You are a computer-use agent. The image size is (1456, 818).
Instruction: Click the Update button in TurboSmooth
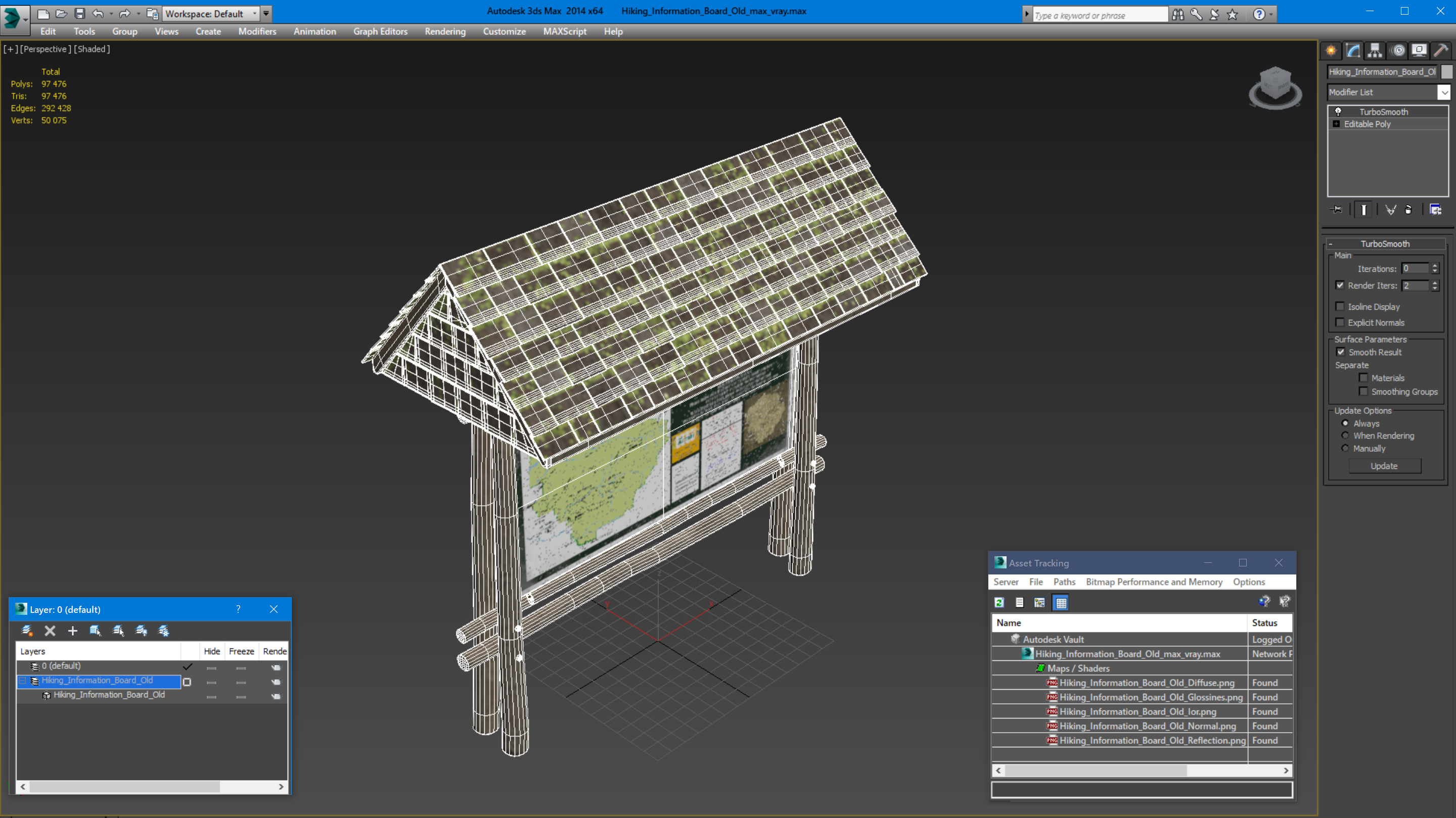tap(1384, 465)
